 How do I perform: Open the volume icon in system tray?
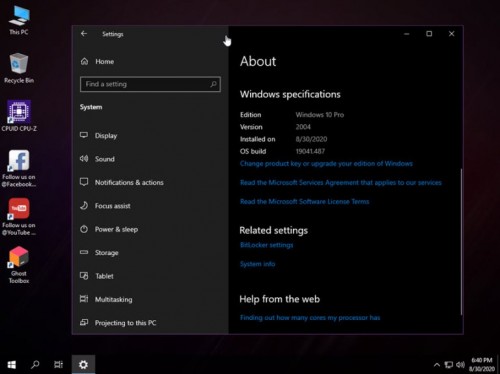point(460,365)
